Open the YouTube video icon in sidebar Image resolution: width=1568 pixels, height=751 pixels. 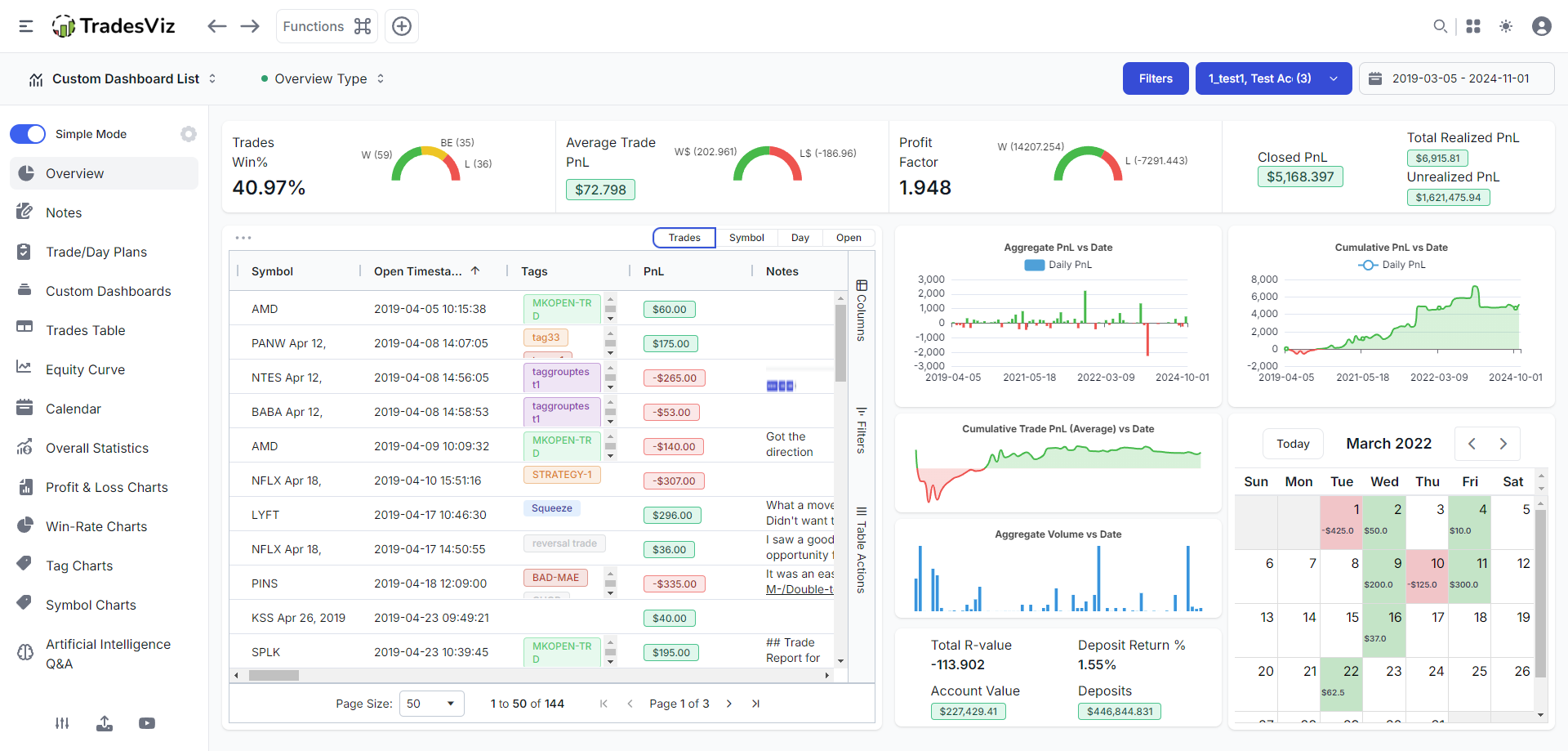point(147,723)
